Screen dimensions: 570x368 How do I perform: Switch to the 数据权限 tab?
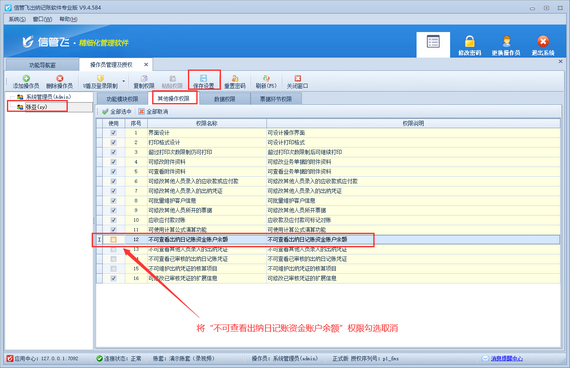pos(225,99)
